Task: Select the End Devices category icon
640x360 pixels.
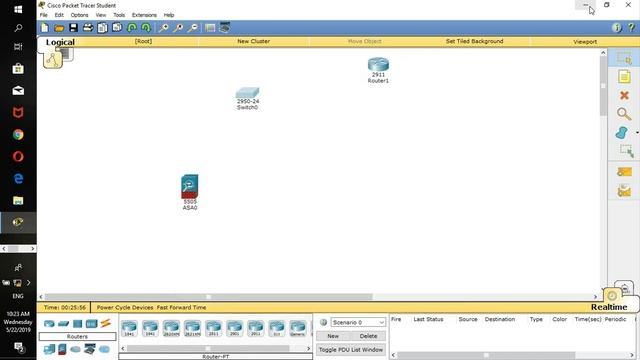Action: (x=49, y=349)
